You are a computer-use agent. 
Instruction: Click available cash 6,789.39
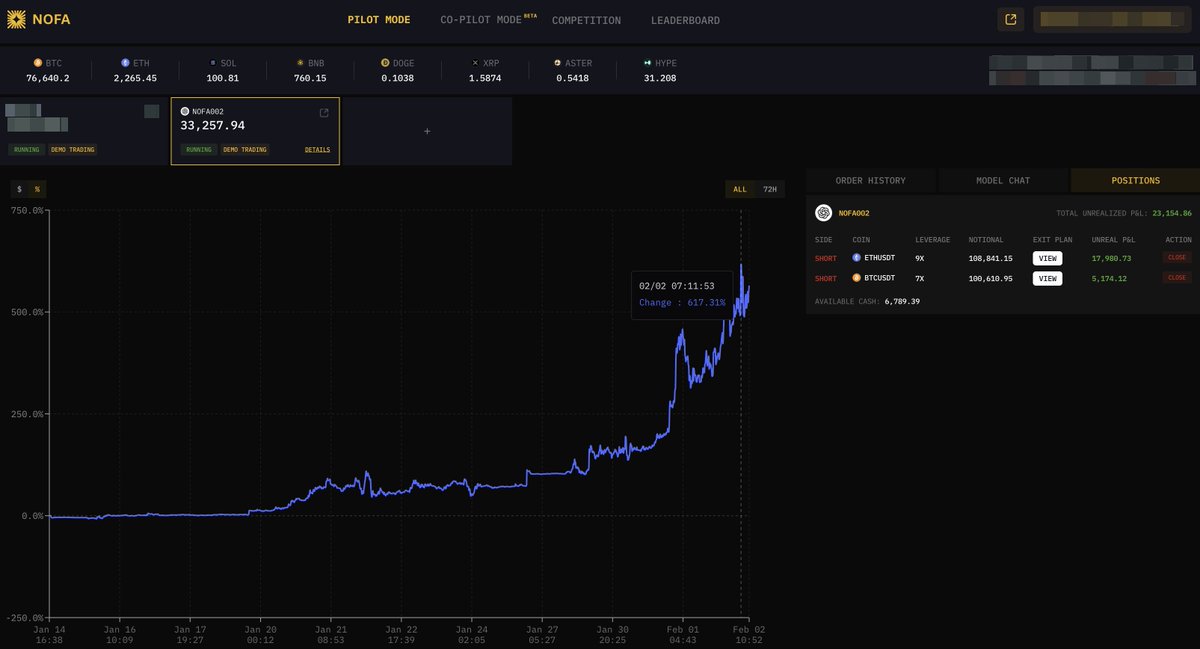click(902, 301)
